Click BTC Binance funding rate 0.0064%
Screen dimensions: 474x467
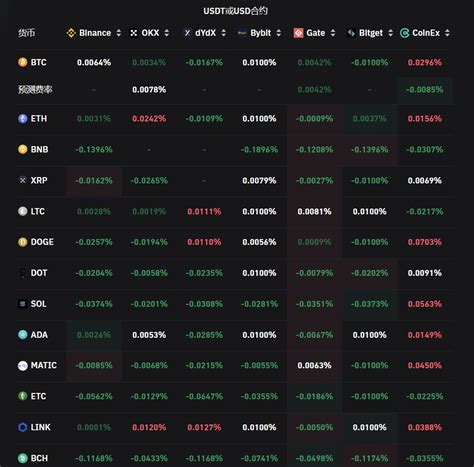coord(94,63)
